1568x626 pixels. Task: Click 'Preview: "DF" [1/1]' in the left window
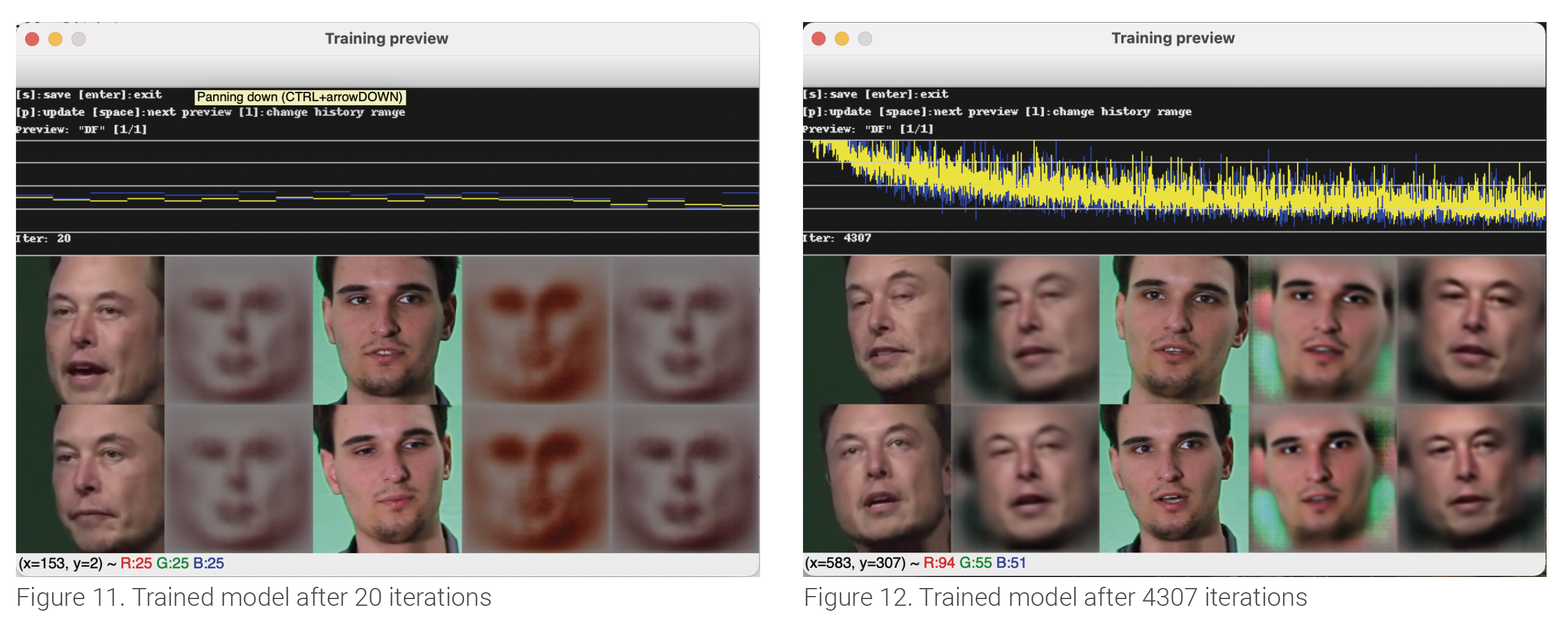tap(82, 129)
